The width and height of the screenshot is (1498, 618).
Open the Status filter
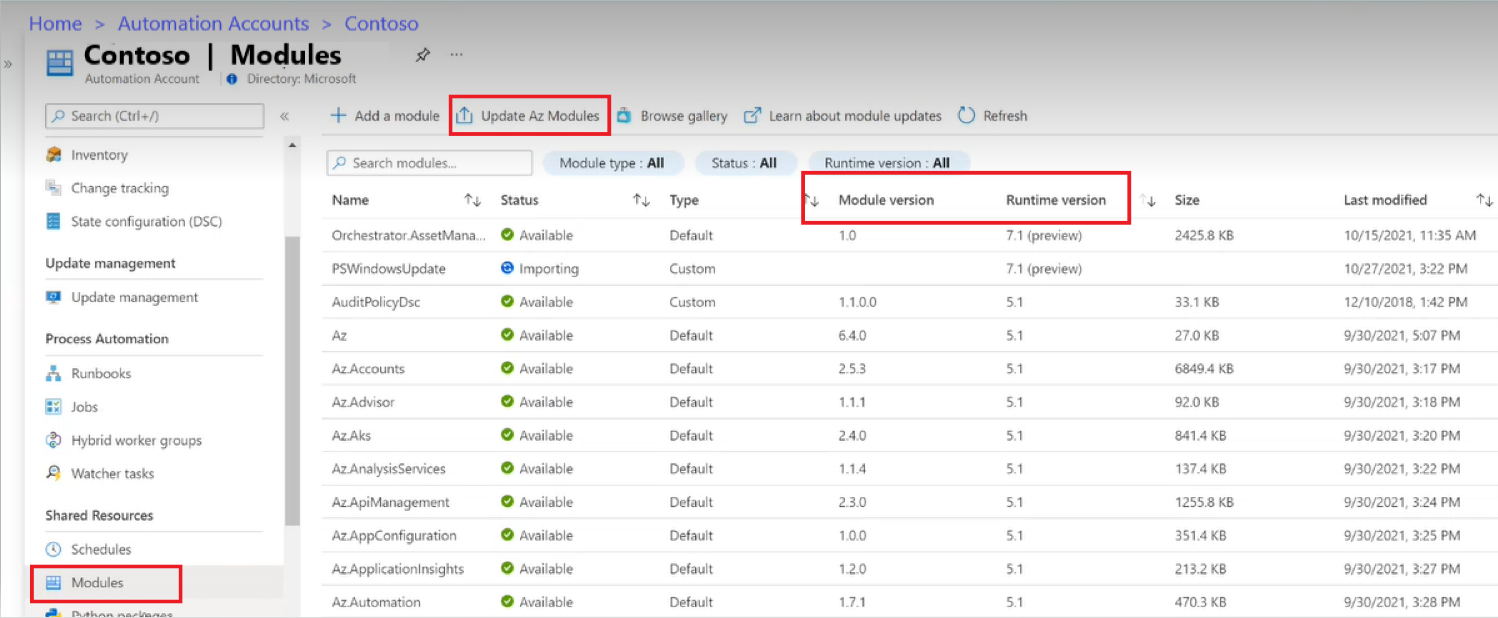[x=744, y=163]
